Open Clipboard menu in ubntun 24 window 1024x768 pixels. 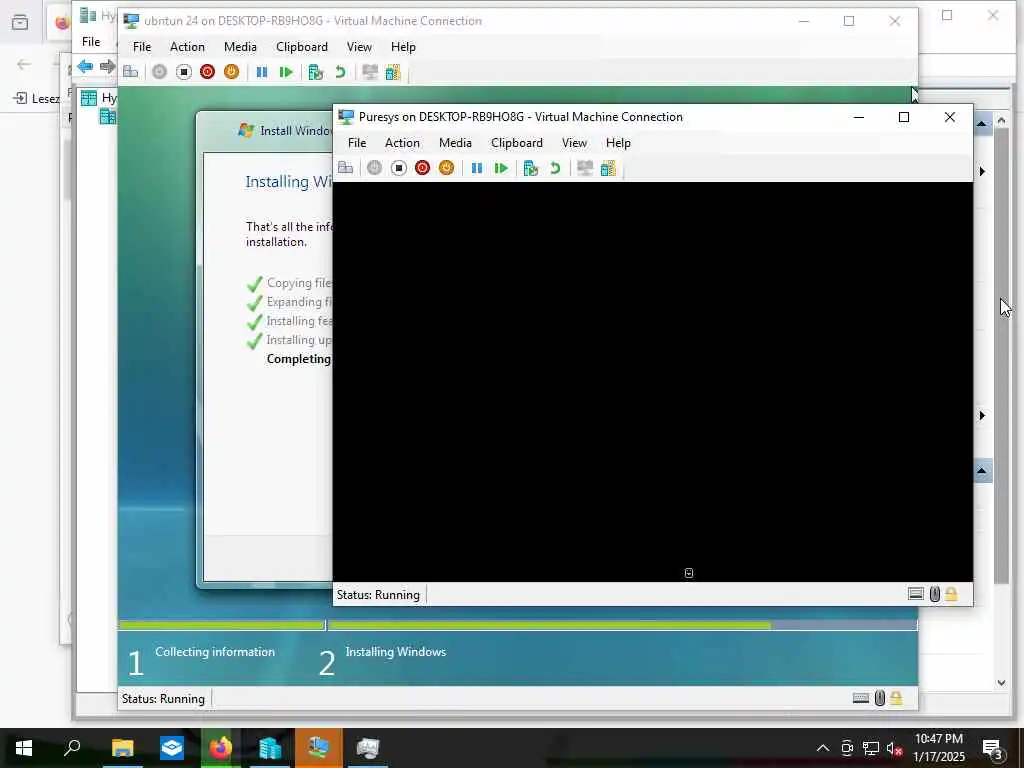302,46
